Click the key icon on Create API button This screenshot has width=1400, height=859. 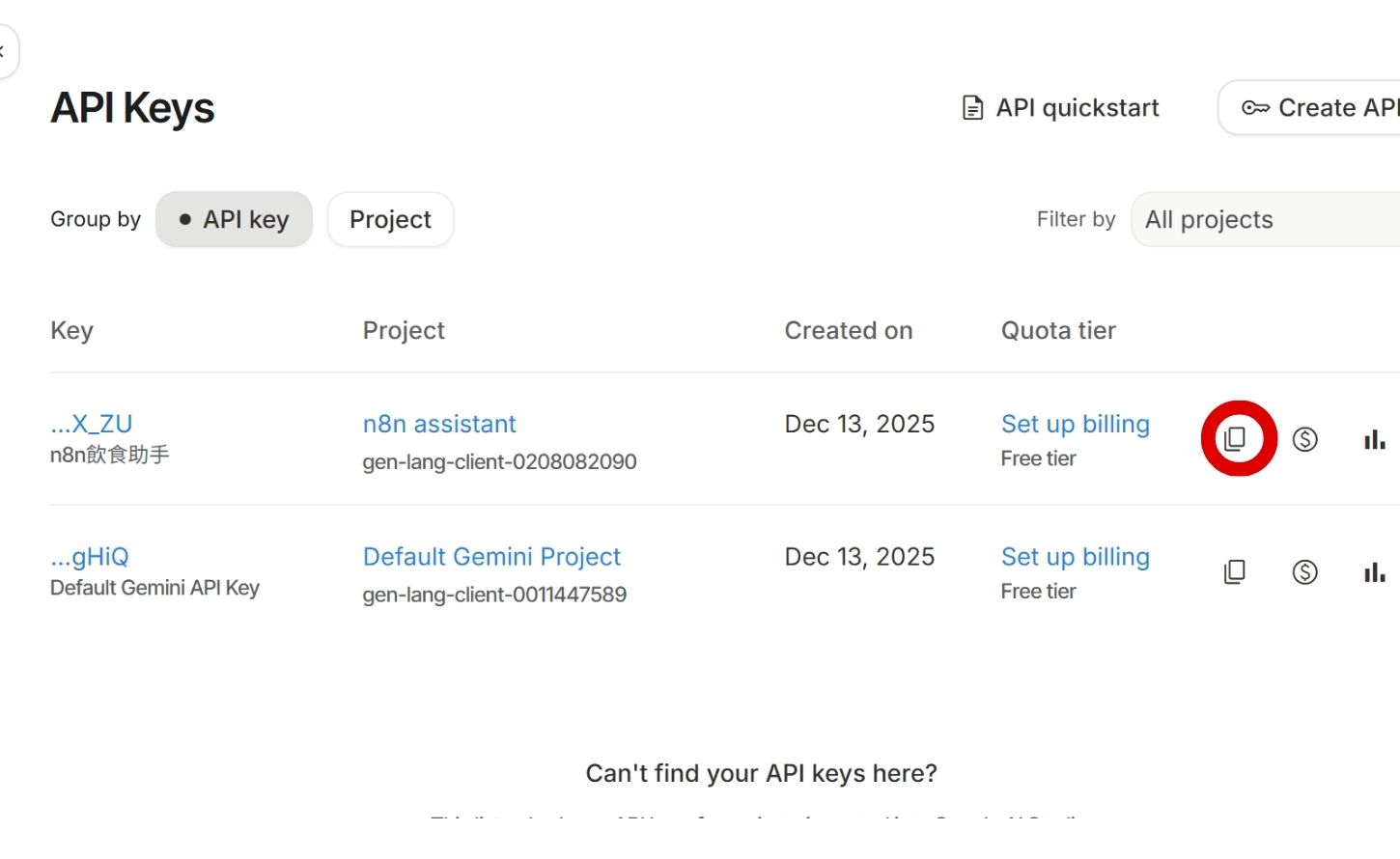coord(1255,108)
